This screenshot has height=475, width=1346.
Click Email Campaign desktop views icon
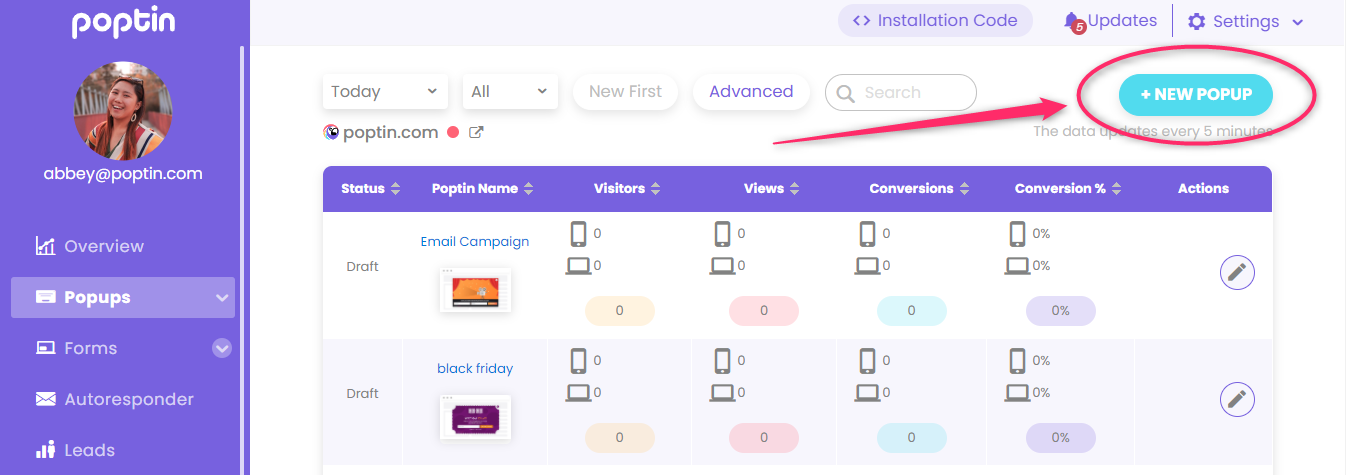724,266
